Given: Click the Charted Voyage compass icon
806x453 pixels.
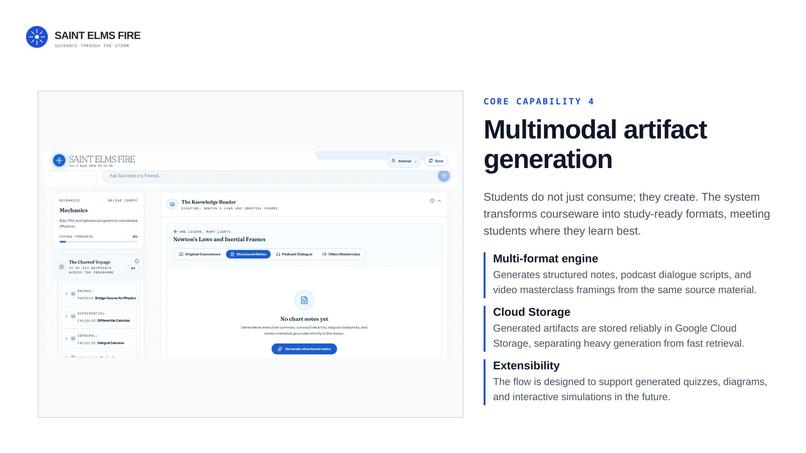Looking at the screenshot, I should 62,267.
